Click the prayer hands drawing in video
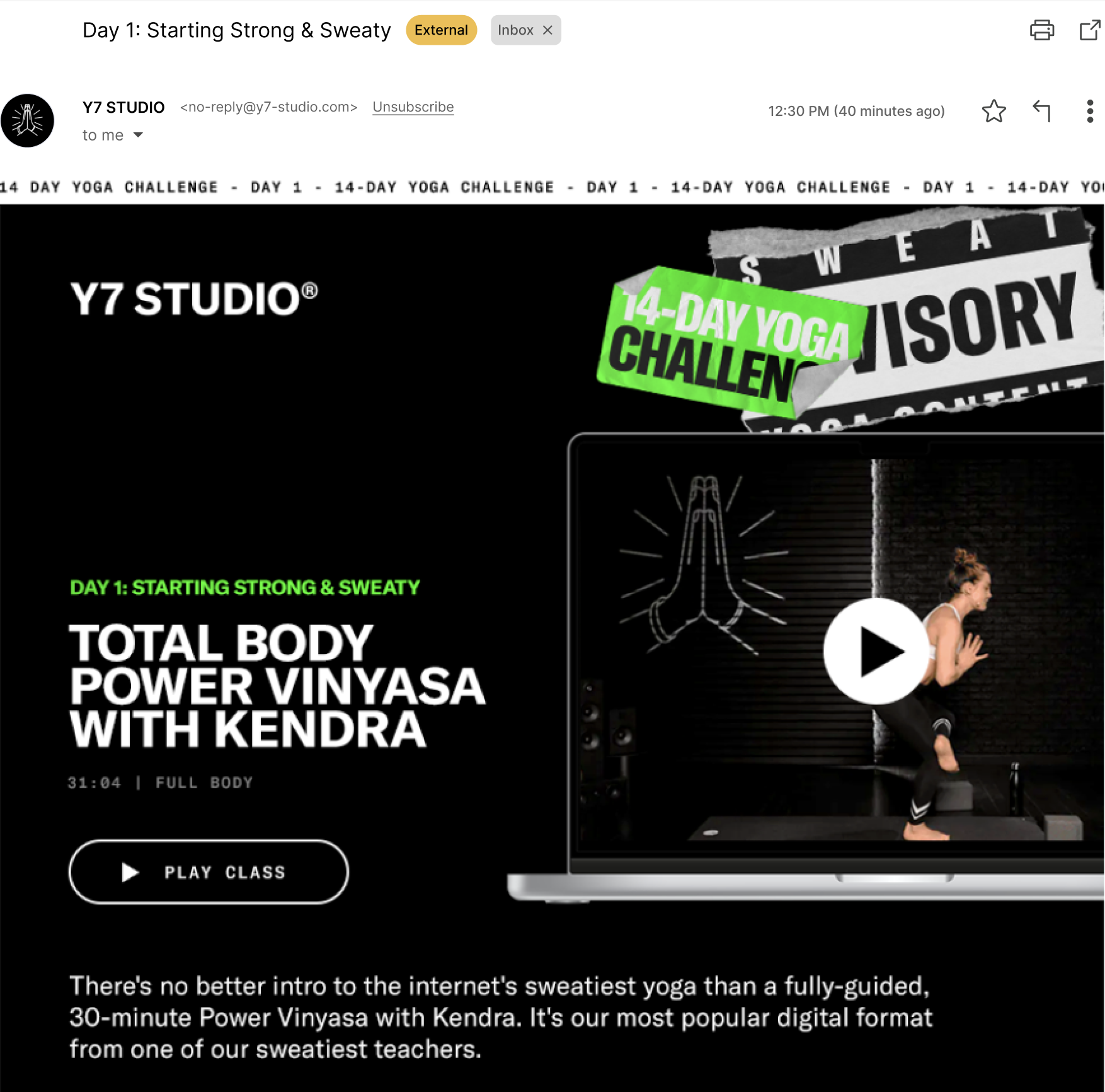This screenshot has width=1105, height=1092. tap(702, 561)
